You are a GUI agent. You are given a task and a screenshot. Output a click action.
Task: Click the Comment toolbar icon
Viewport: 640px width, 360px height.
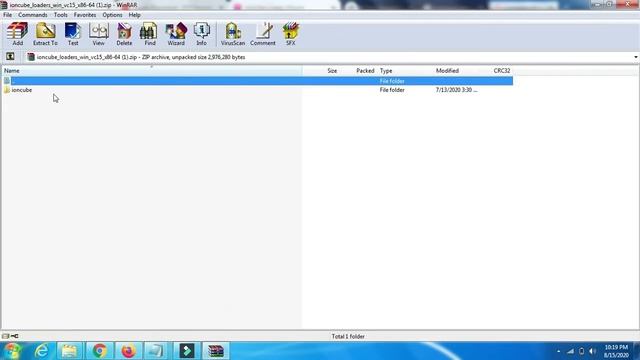(x=263, y=33)
